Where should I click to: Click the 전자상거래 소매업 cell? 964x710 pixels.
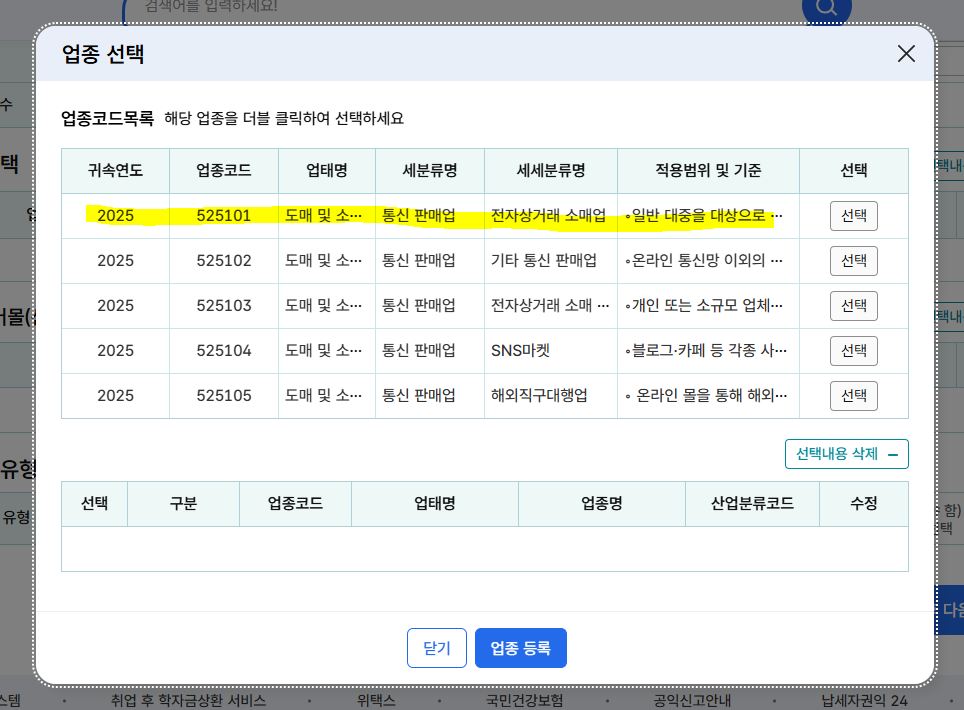coord(551,216)
